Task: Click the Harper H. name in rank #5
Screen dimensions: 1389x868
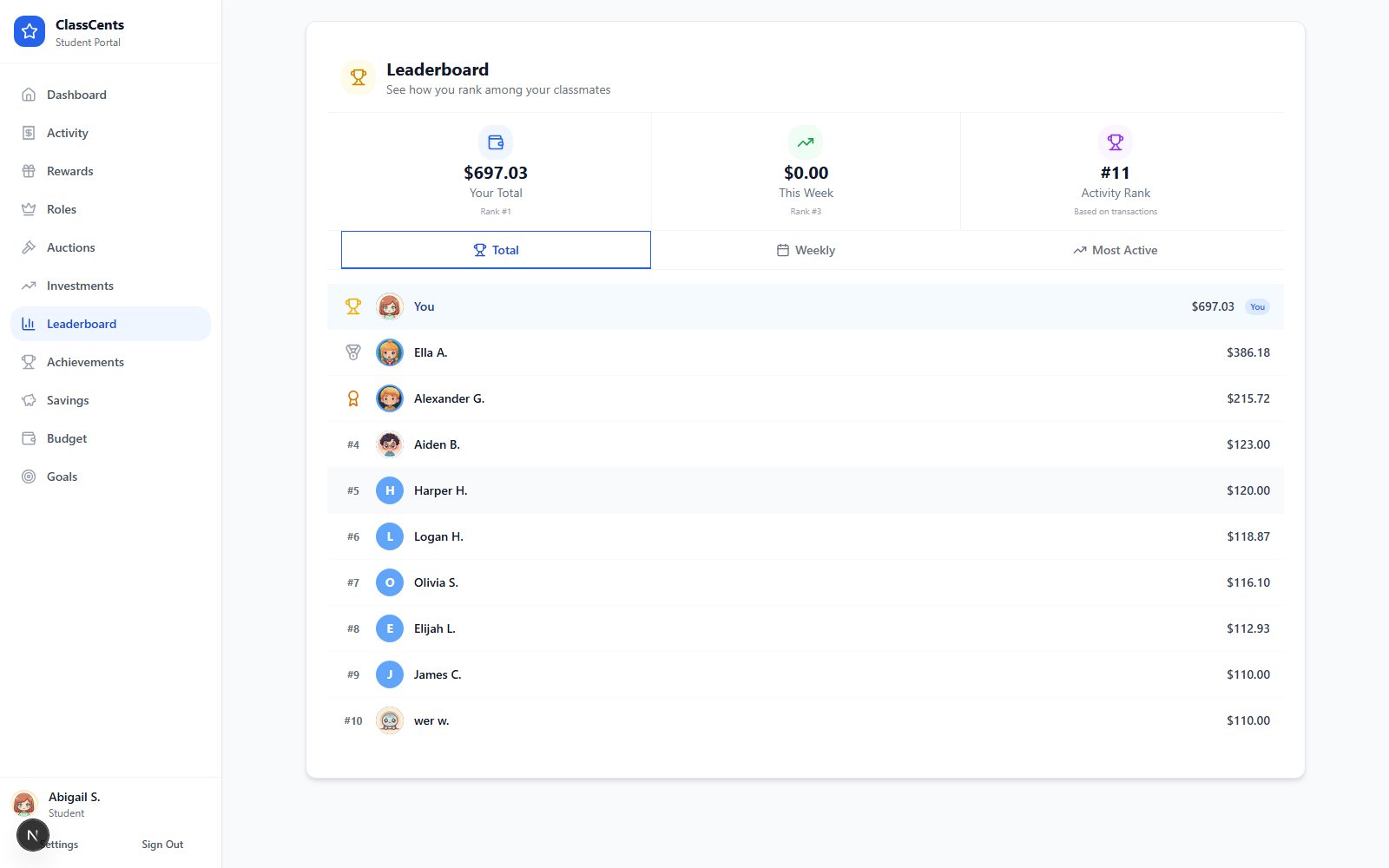Action: (x=440, y=490)
